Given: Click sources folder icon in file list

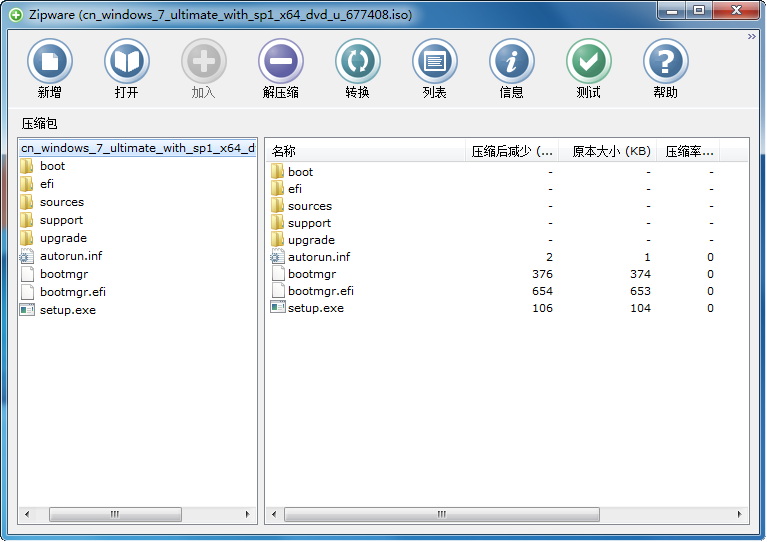Looking at the screenshot, I should (x=277, y=205).
